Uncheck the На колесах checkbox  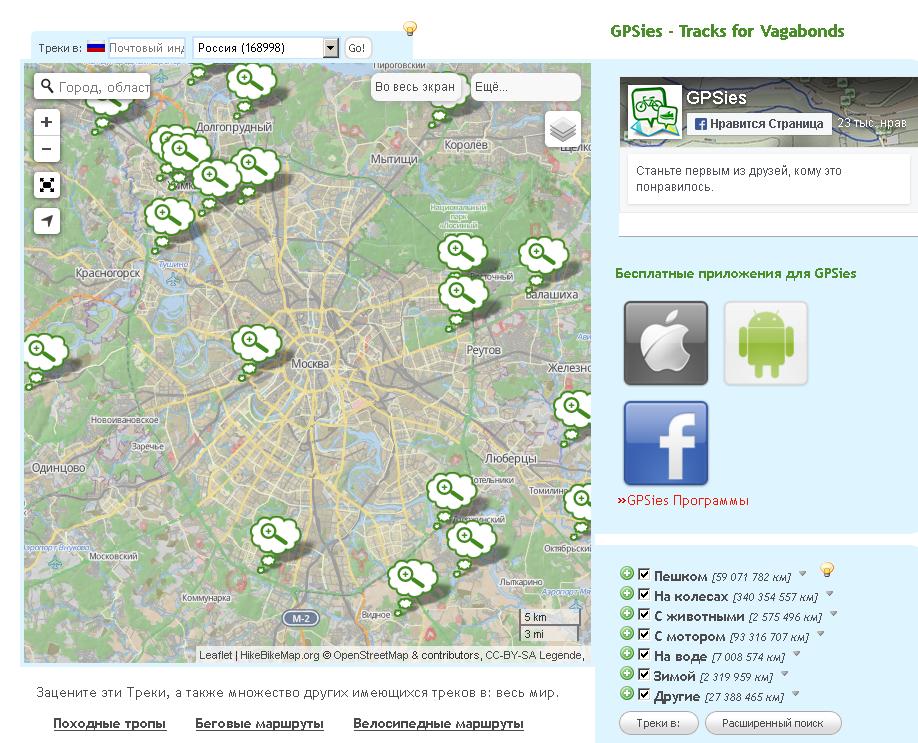point(644,594)
